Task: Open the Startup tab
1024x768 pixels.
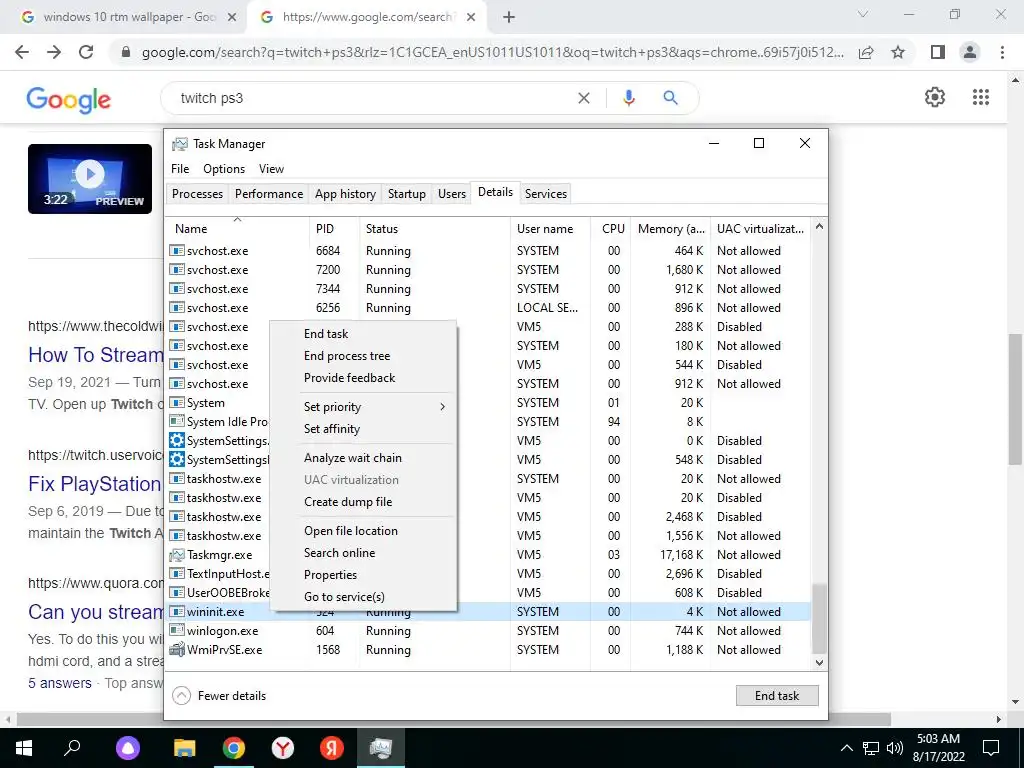Action: (406, 194)
